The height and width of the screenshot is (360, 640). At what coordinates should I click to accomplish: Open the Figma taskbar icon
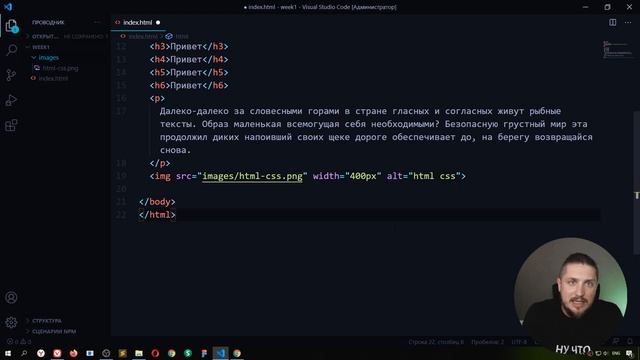pyautogui.click(x=204, y=353)
